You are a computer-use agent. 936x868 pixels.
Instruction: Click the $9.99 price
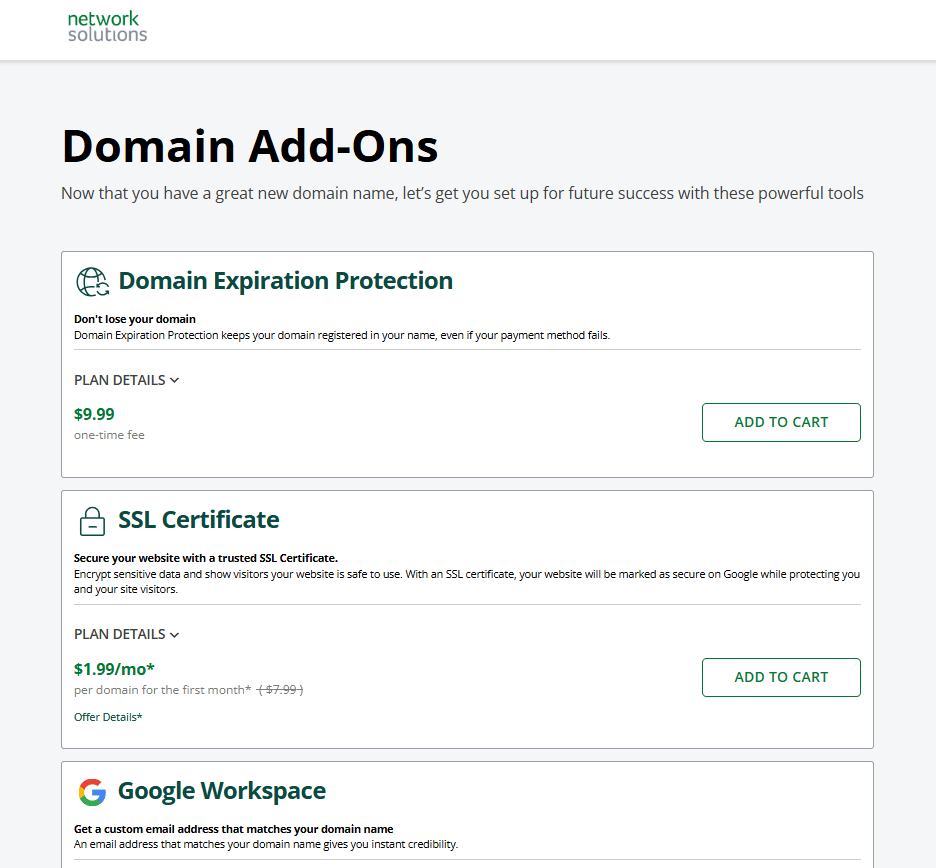point(94,414)
